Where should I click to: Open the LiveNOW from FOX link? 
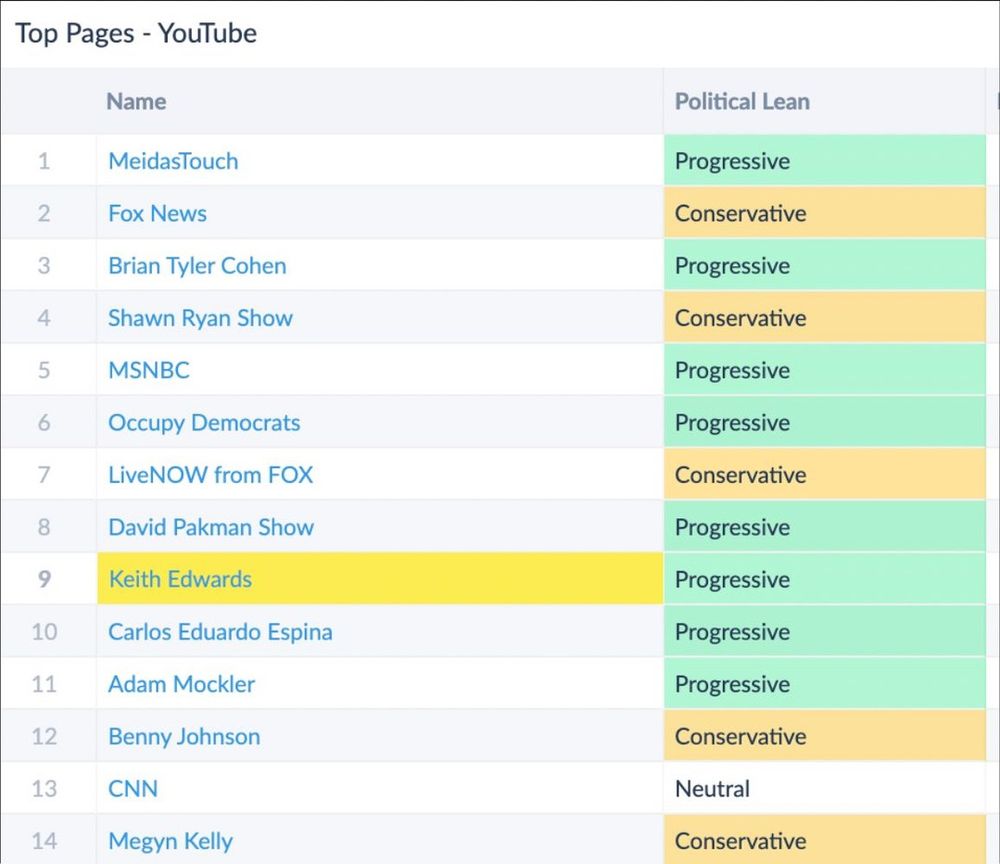[210, 474]
